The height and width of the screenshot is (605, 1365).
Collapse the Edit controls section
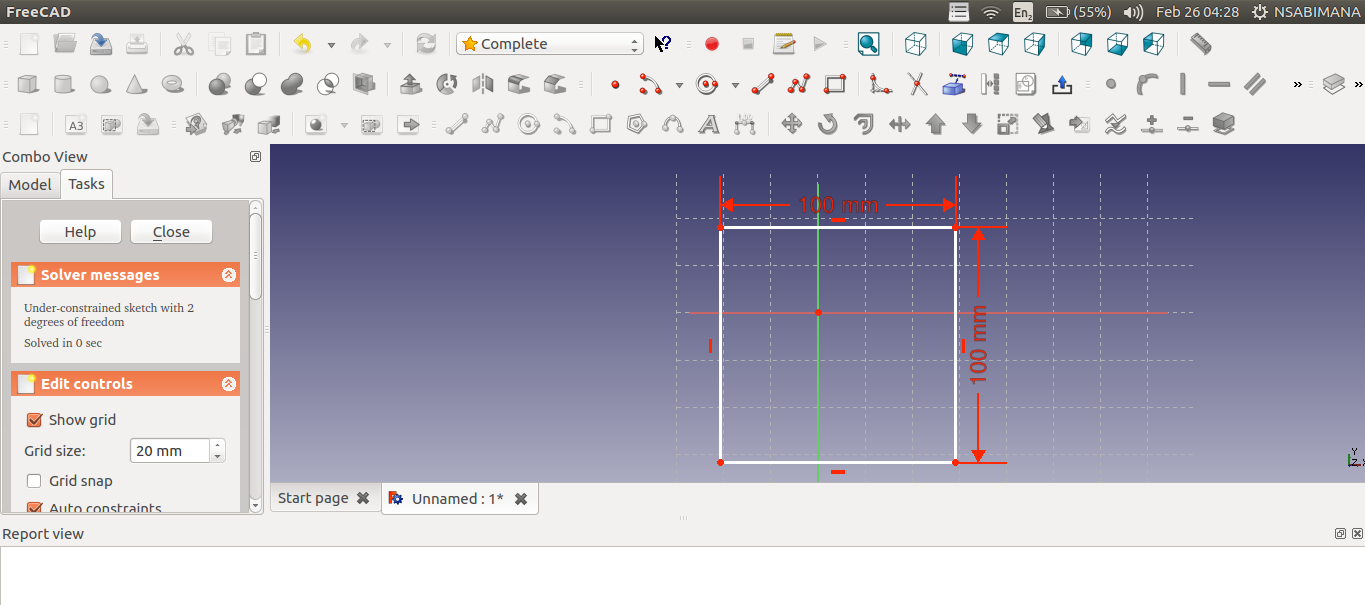(x=229, y=384)
